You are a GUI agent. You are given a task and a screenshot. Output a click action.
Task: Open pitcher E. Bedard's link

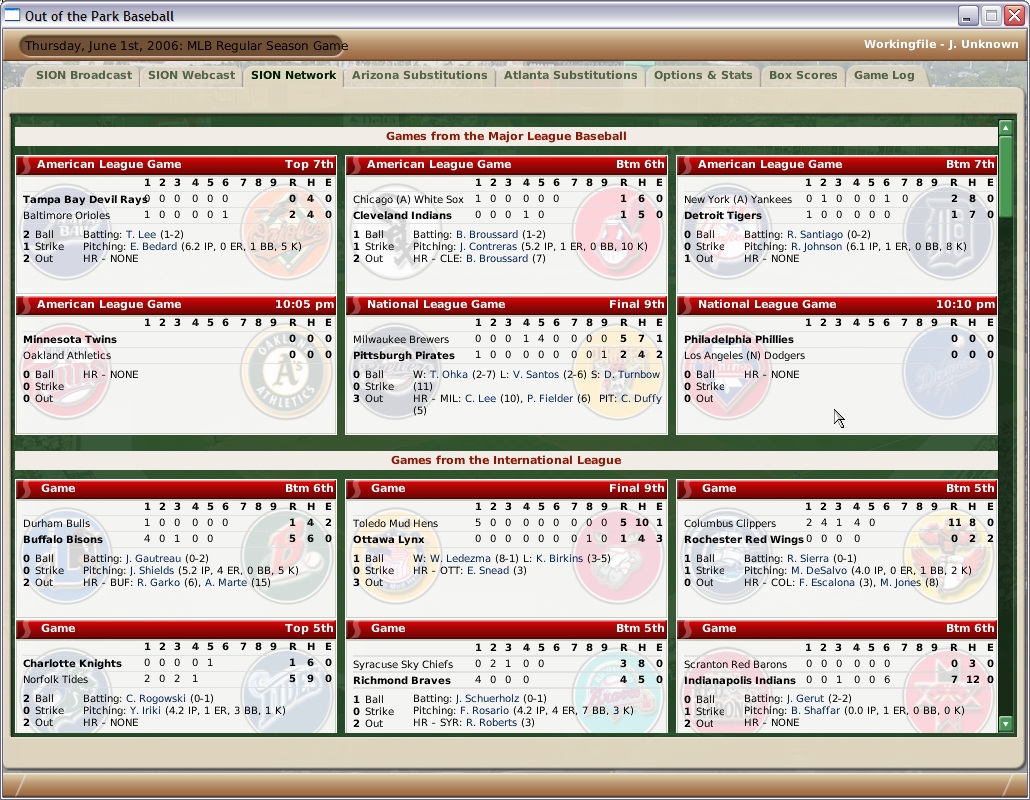pyautogui.click(x=153, y=246)
